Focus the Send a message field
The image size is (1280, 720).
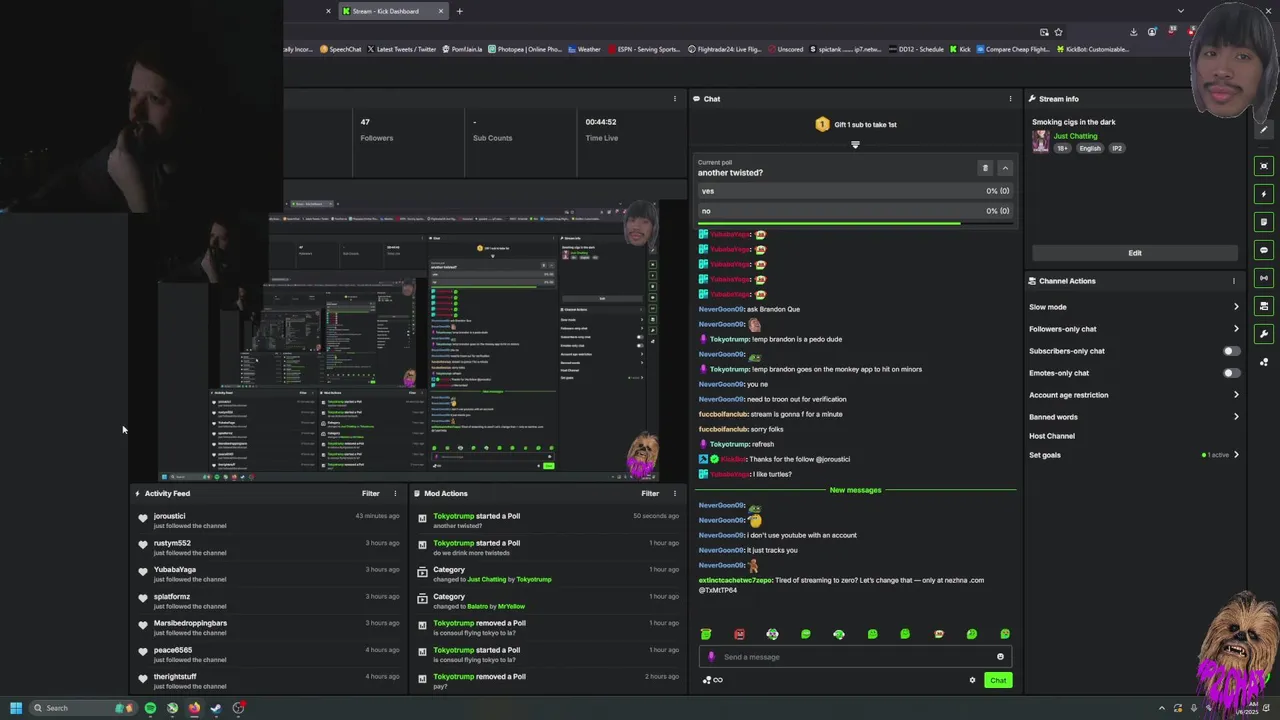pos(855,657)
